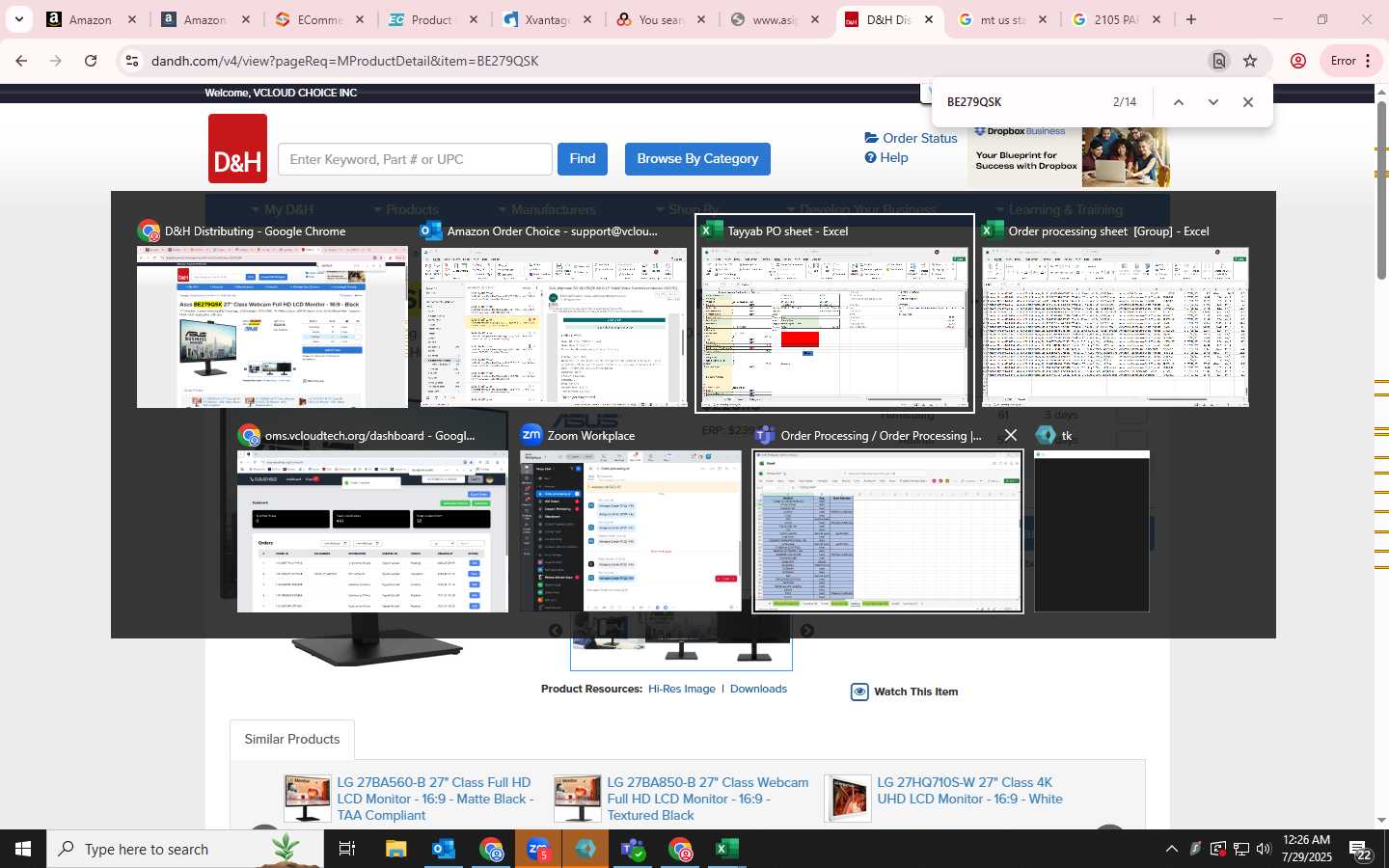
Task: Click the Dropbox Business banner ad
Action: (1069, 156)
